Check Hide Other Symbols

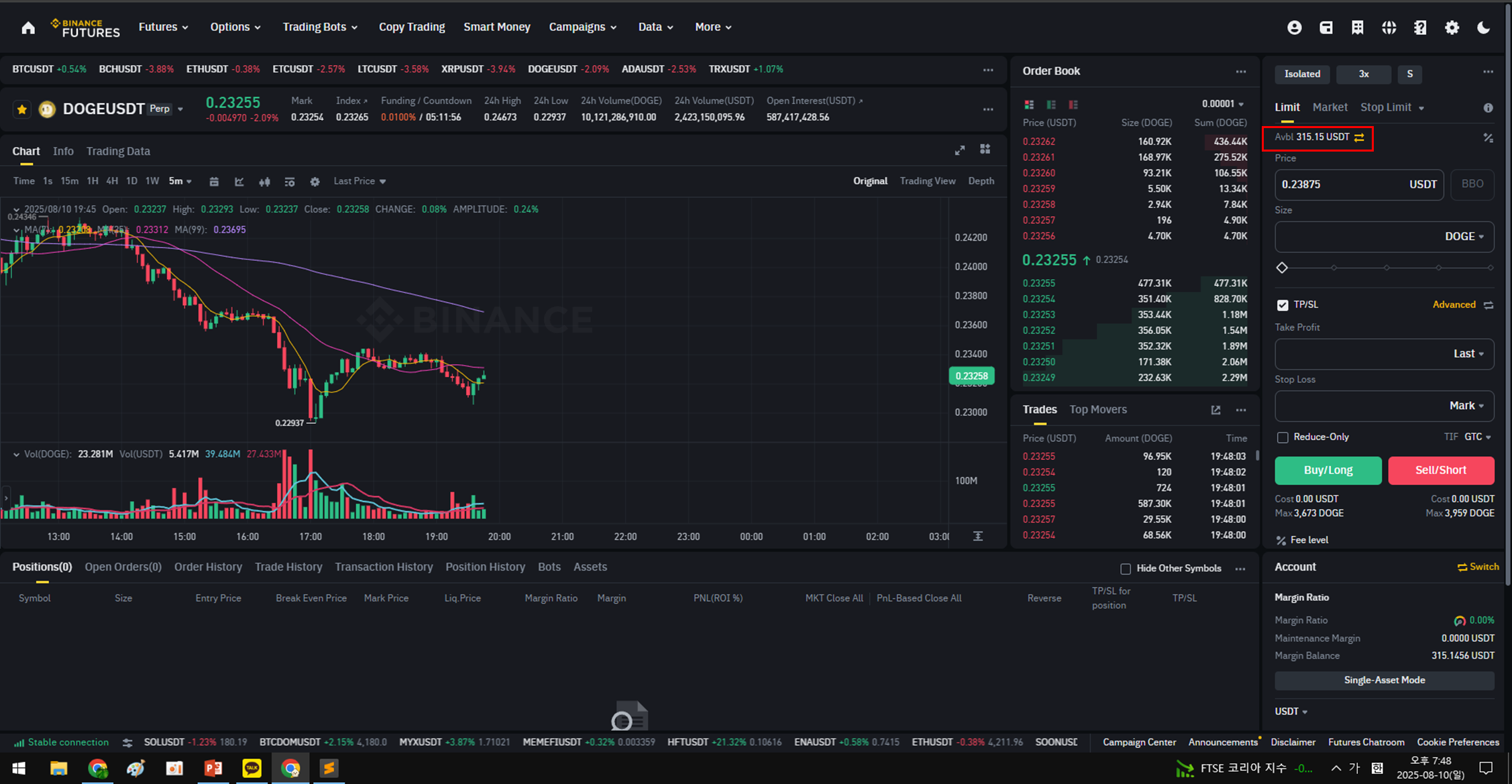click(x=1126, y=569)
